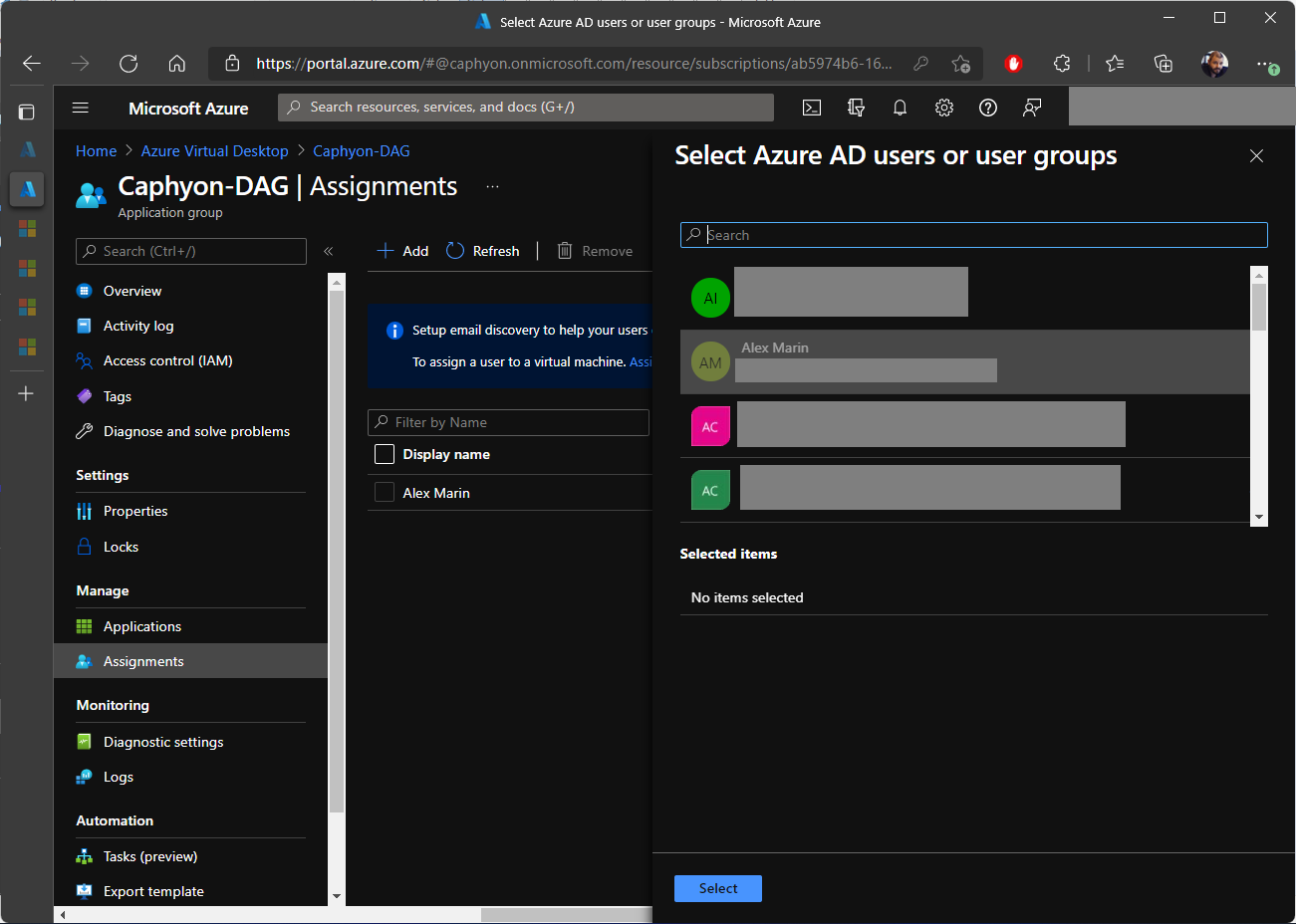
Task: Click the info icon in the email discovery banner
Action: [394, 331]
